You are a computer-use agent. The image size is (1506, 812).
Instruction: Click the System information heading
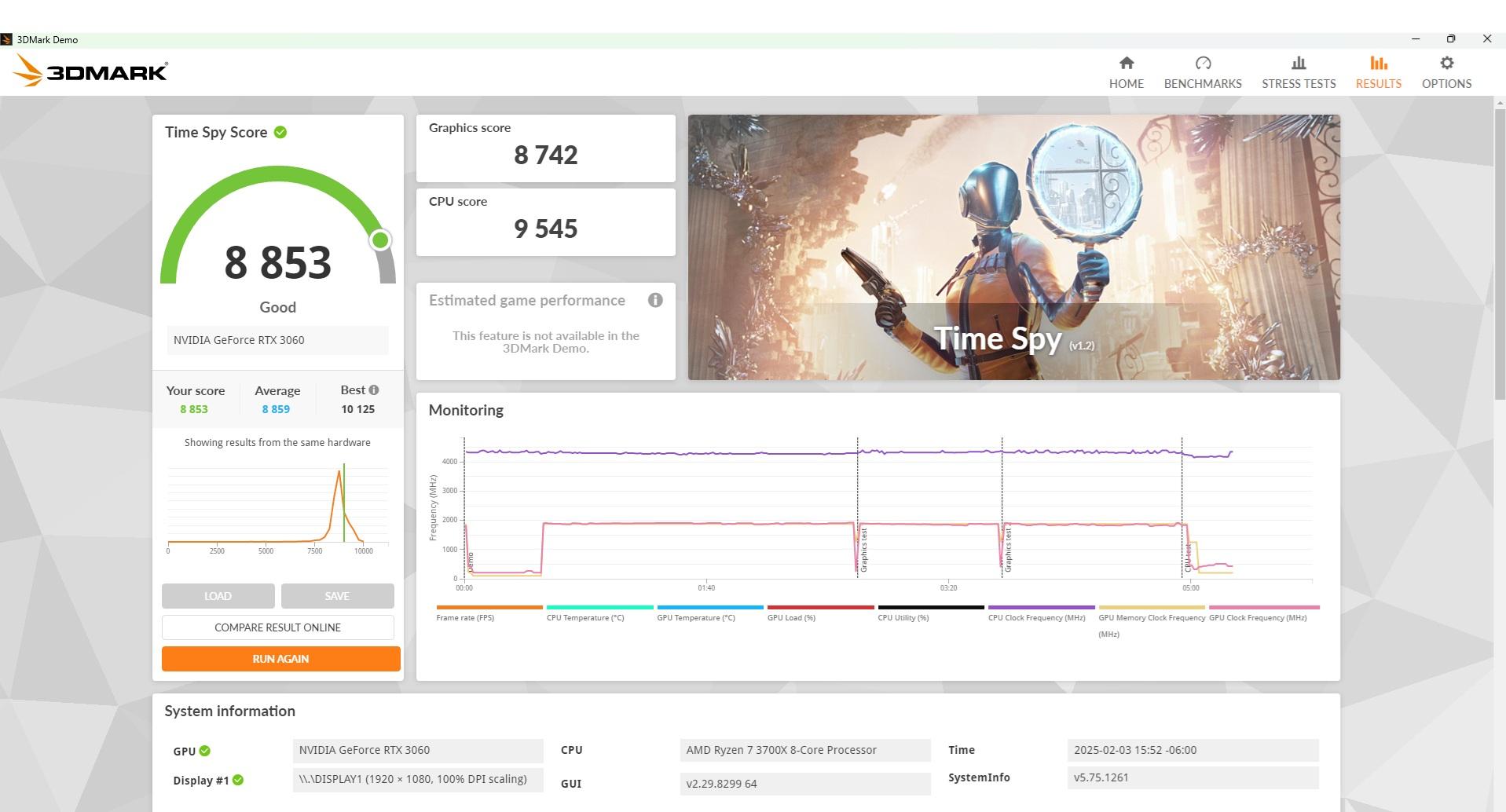click(229, 711)
